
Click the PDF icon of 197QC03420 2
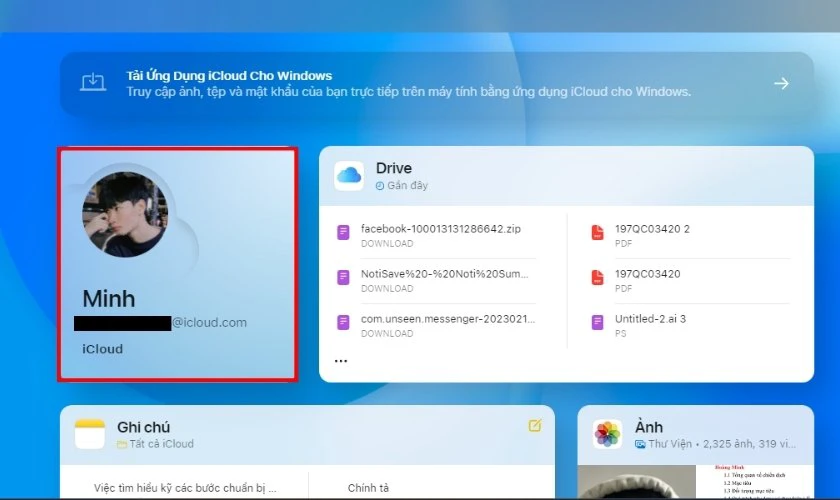coord(597,232)
